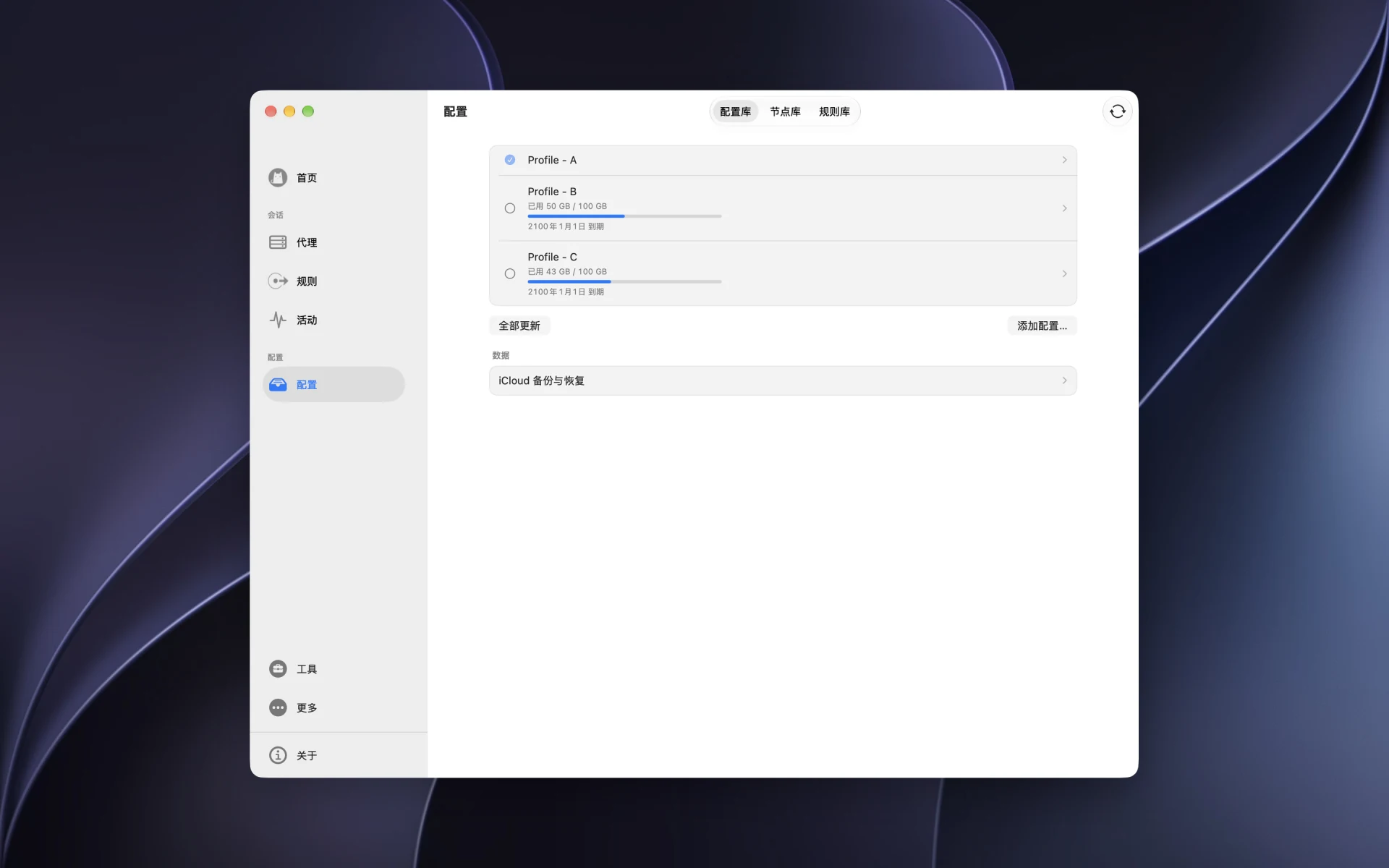Screen dimensions: 1389x868
Task: Click the 已用 50 GB / 100 GB text
Action: pyautogui.click(x=567, y=206)
